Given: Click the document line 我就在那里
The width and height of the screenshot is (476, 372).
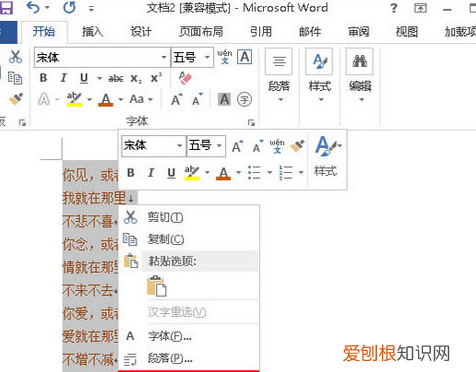Looking at the screenshot, I should pos(94,198).
